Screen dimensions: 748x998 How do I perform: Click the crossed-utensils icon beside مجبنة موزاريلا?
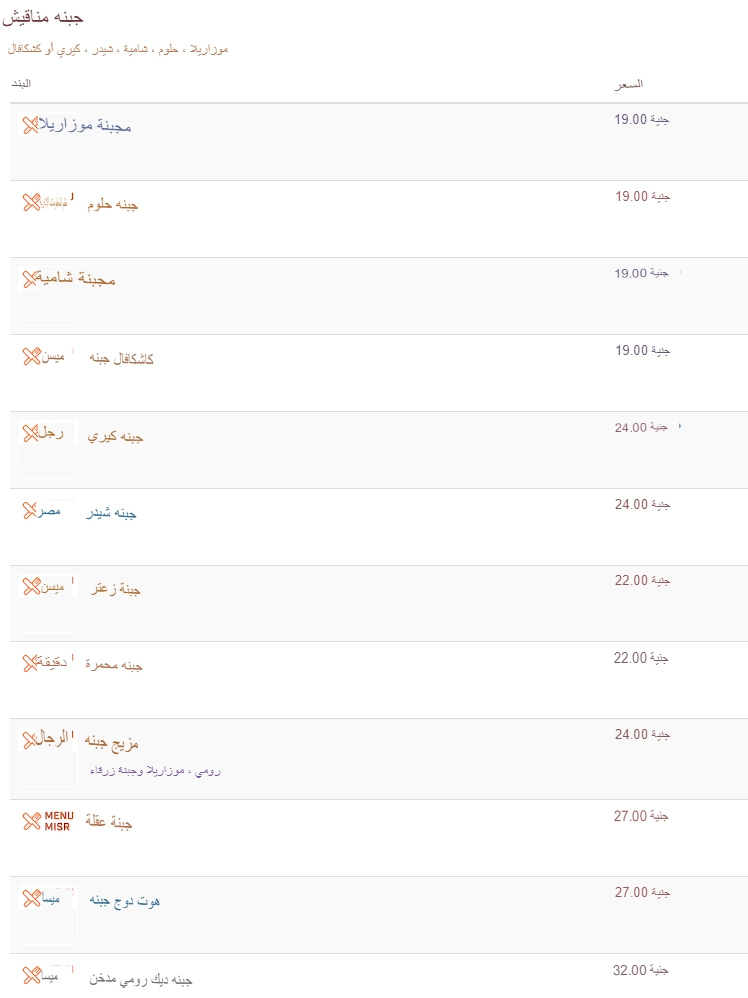(31, 125)
